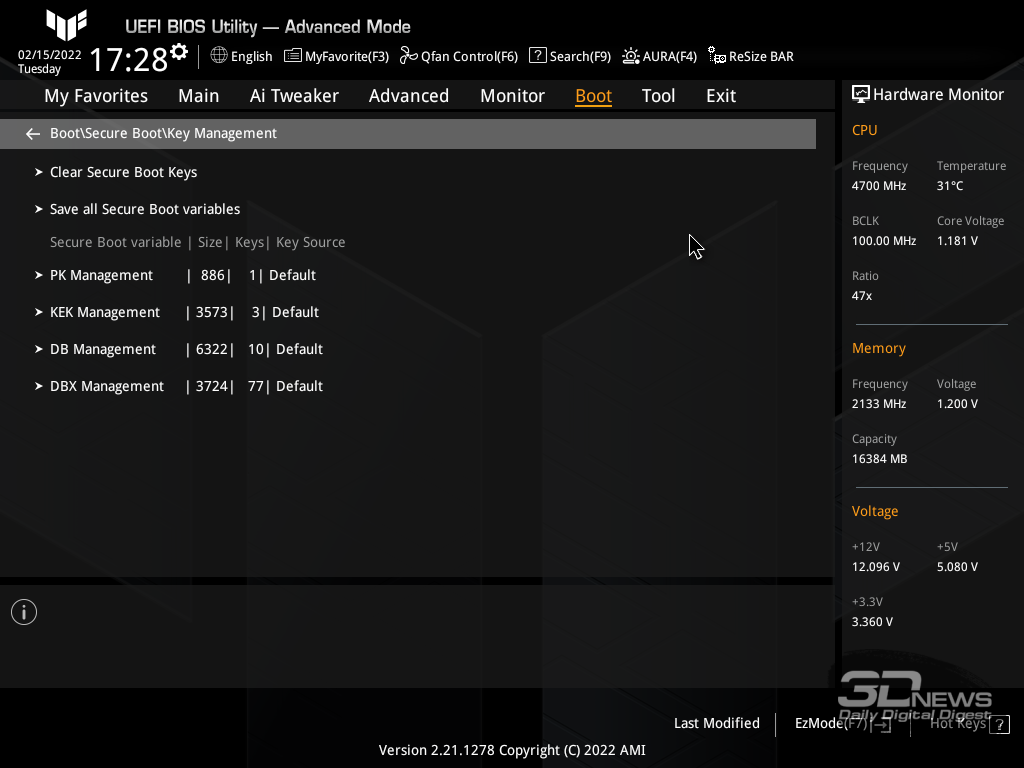Click the AURA lighting icon
Screen dimensions: 1024x768
pyautogui.click(x=631, y=56)
